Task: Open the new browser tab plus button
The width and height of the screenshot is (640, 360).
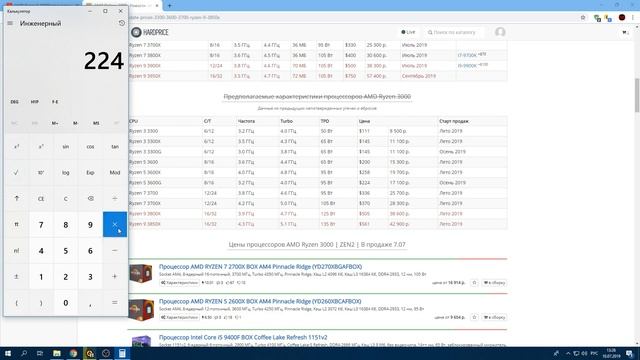Action: pos(169,6)
